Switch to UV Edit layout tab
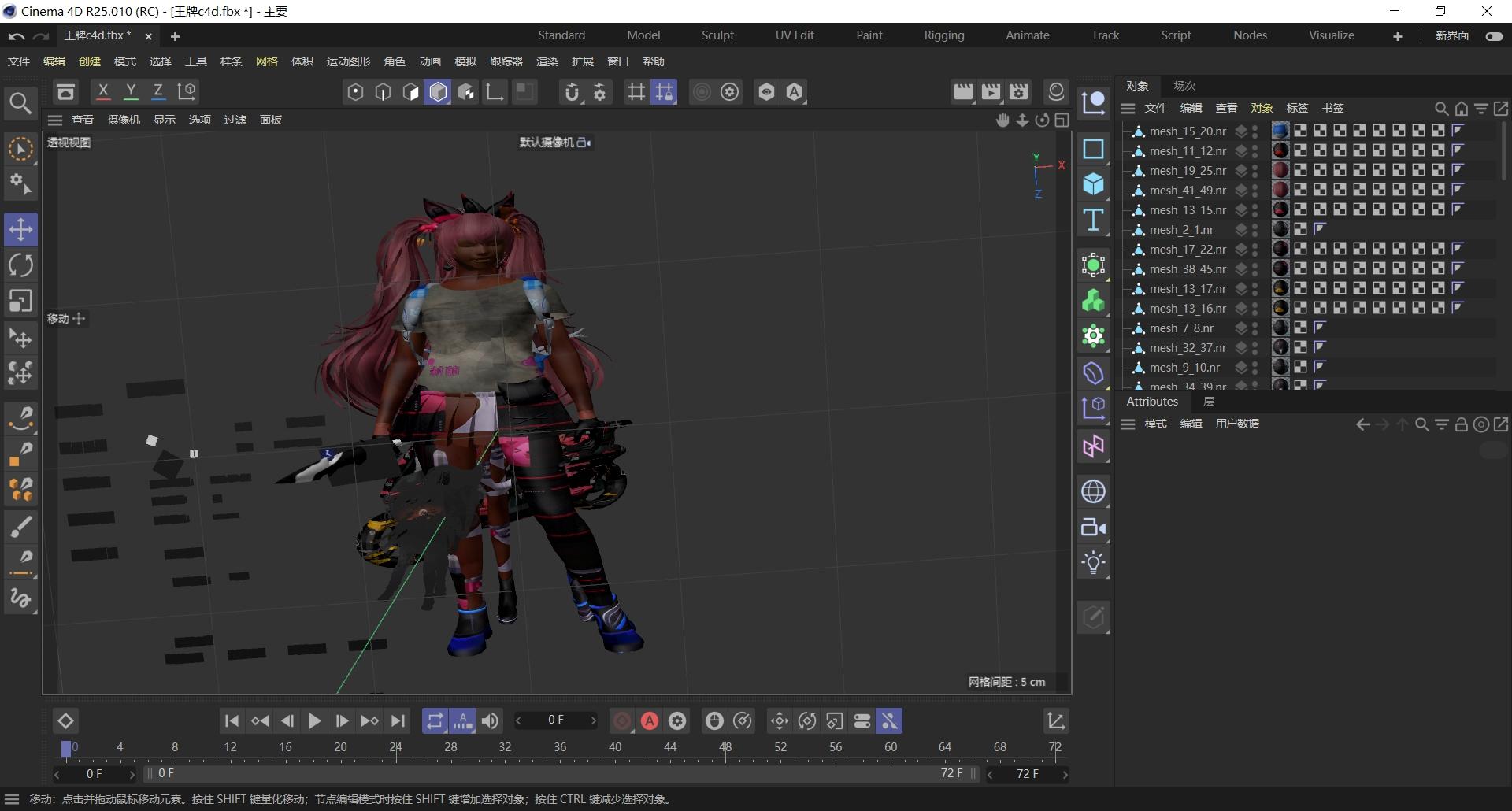Viewport: 1512px width, 811px height. coord(795,35)
